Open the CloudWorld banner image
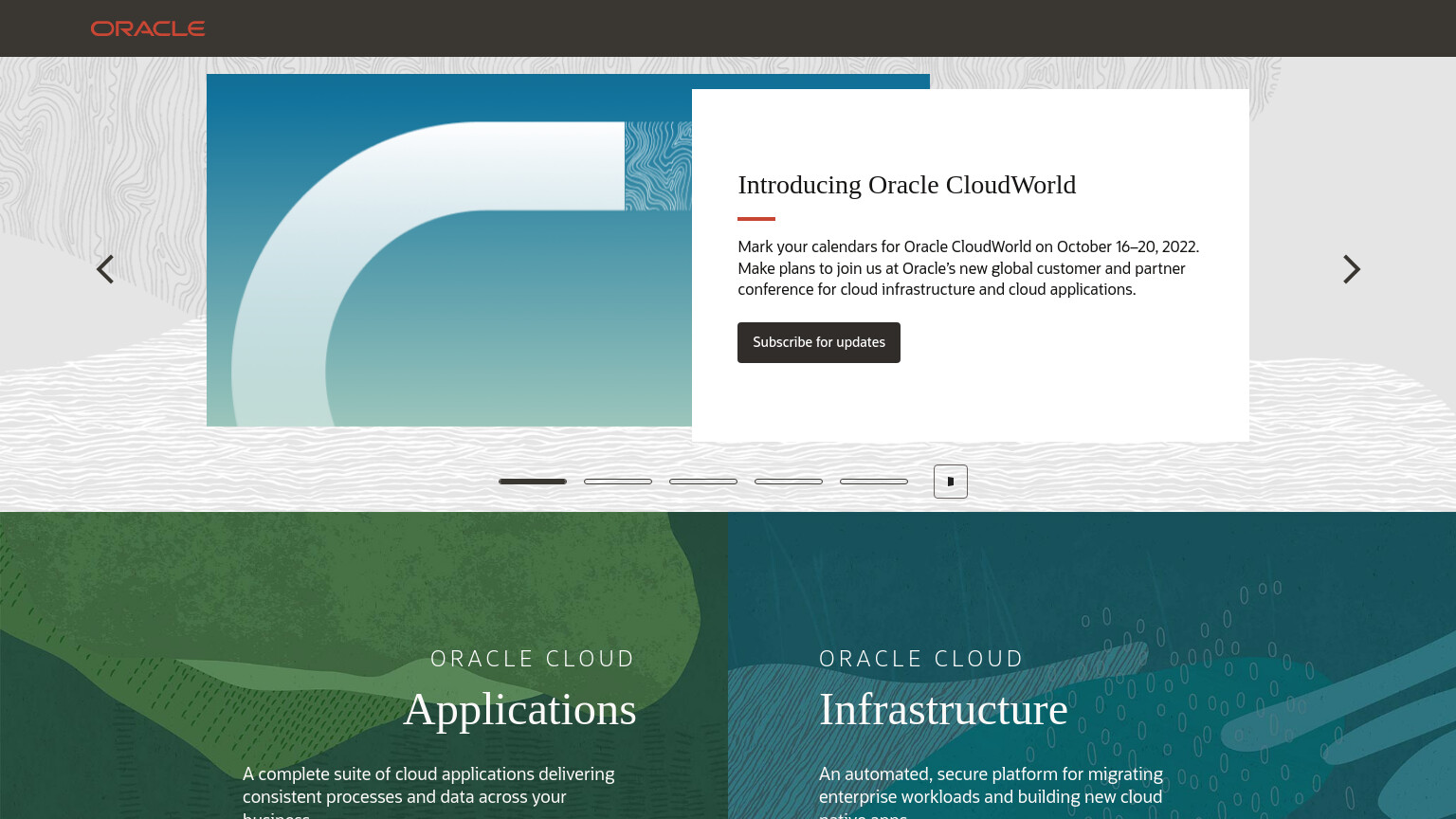The width and height of the screenshot is (1456, 819). pyautogui.click(x=449, y=250)
